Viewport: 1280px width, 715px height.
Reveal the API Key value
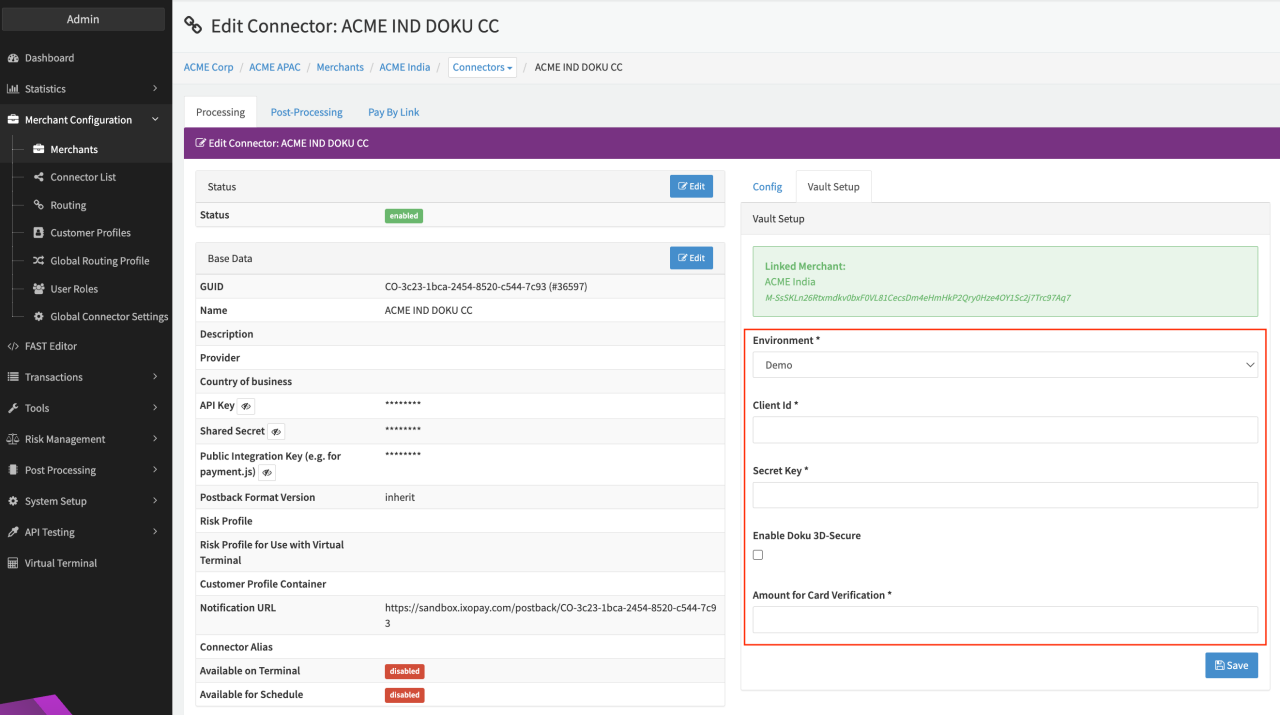click(246, 406)
